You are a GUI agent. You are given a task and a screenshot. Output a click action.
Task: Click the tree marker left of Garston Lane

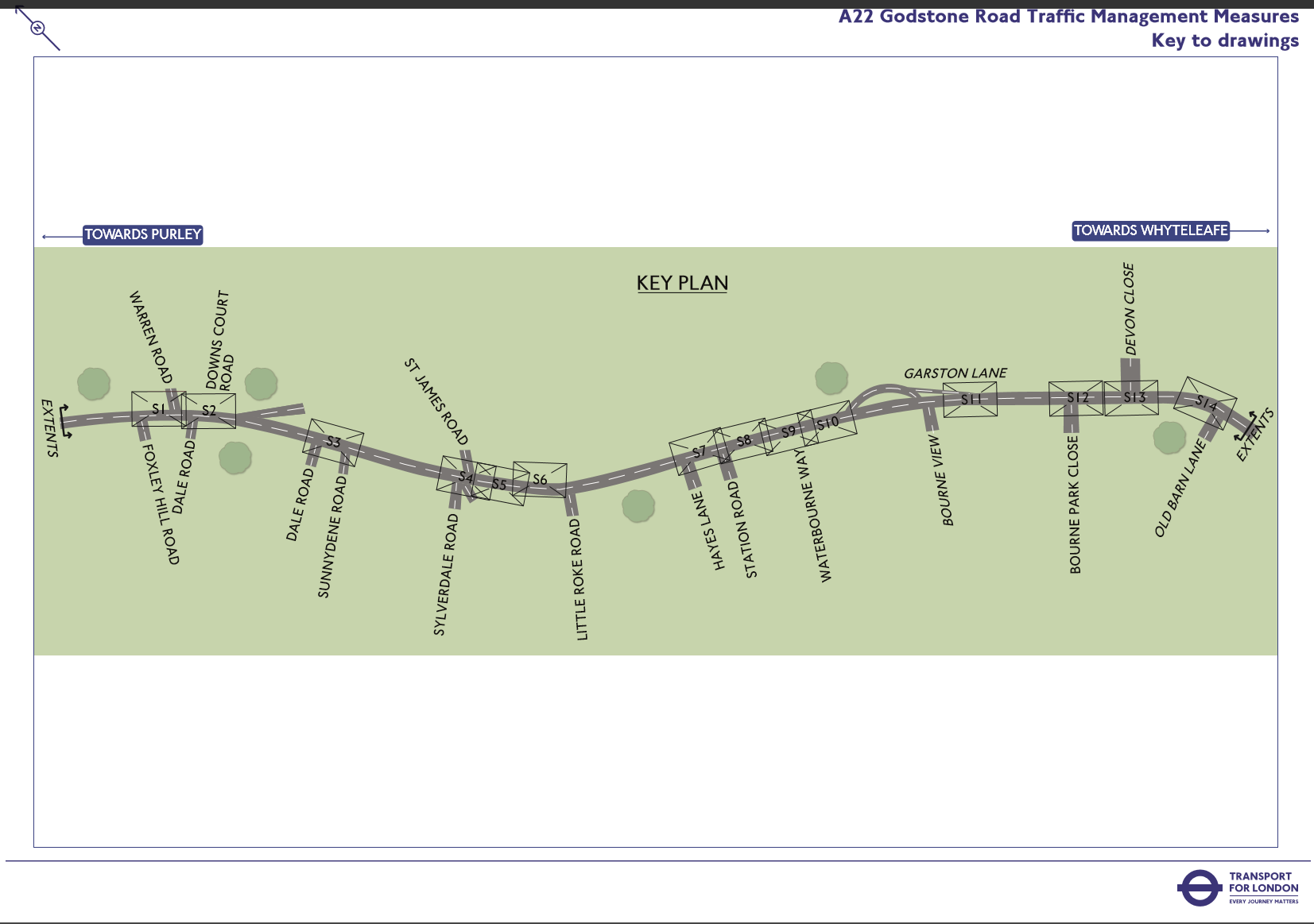(831, 378)
